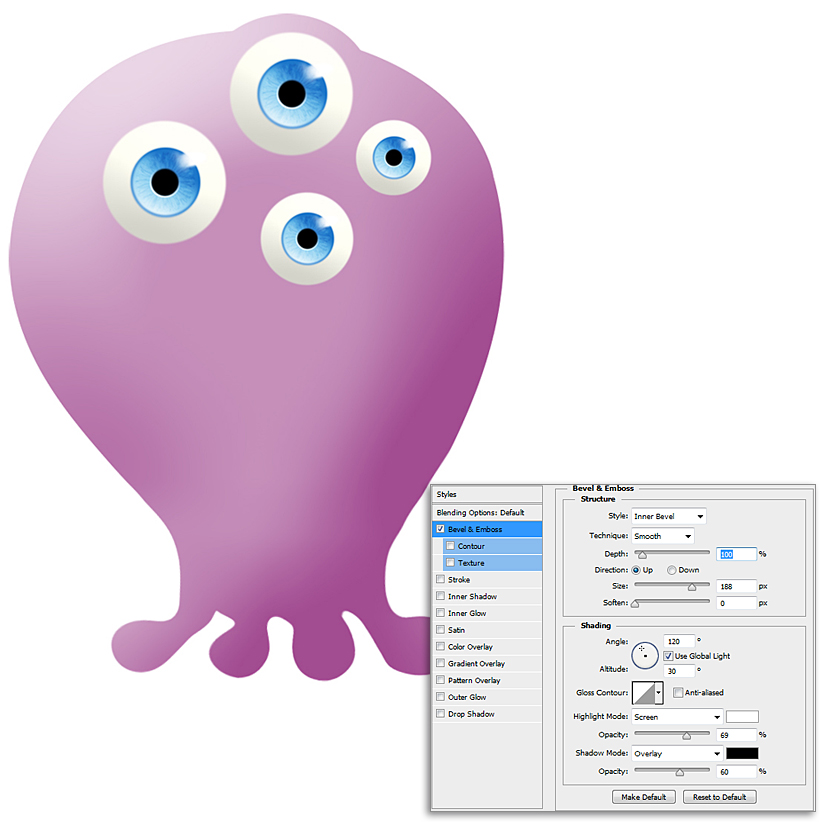
Task: Enable the Inner Shadow checkbox
Action: click(440, 596)
